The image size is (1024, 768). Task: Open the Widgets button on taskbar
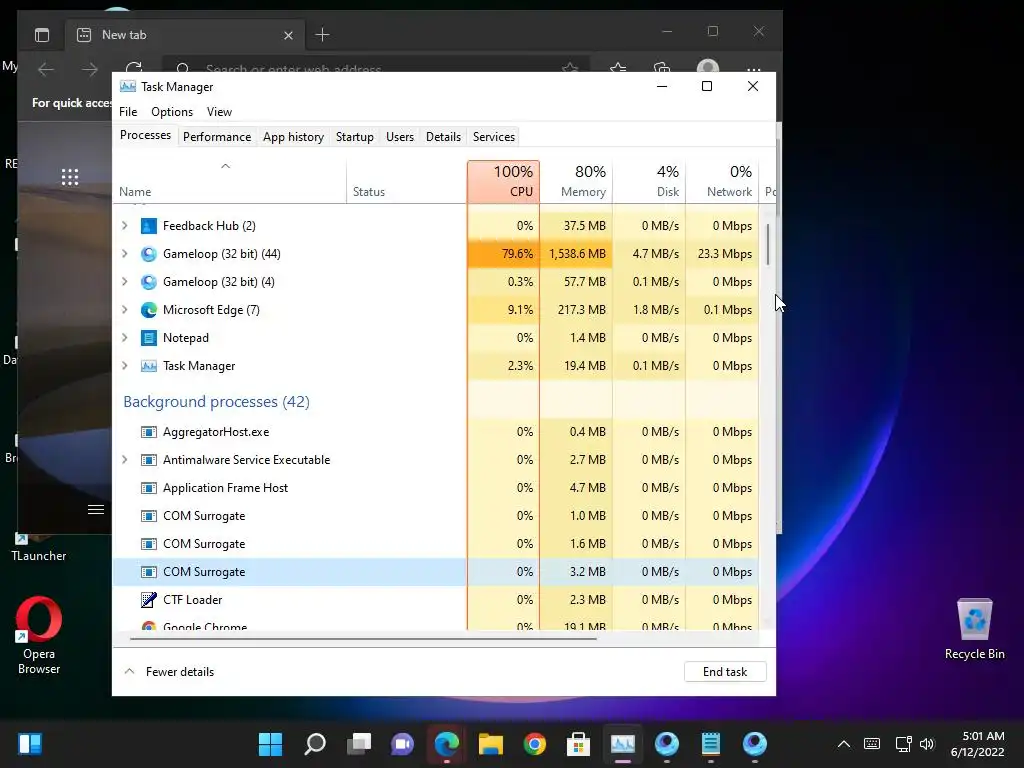tap(30, 744)
